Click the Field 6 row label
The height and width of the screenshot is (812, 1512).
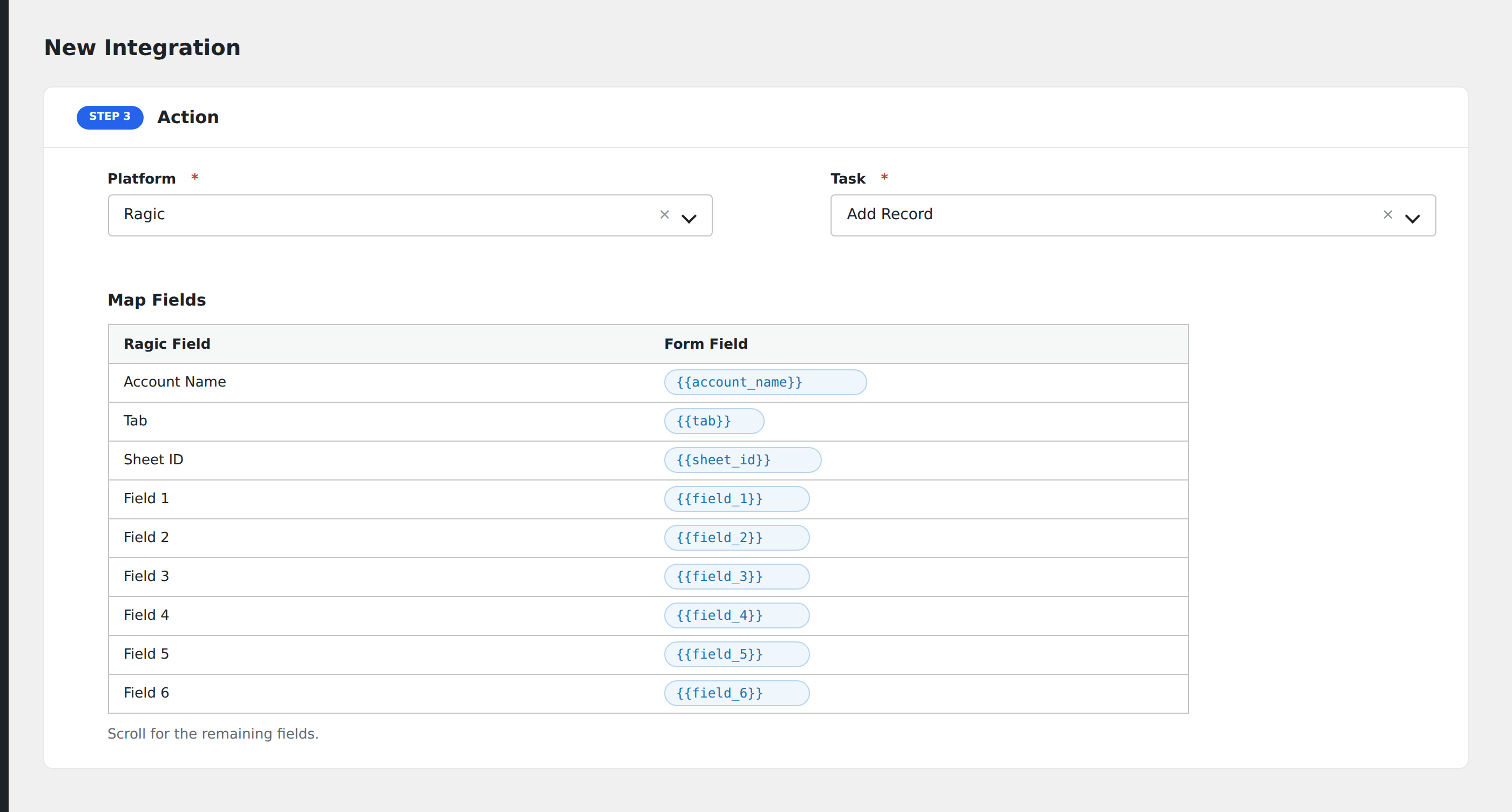[146, 692]
